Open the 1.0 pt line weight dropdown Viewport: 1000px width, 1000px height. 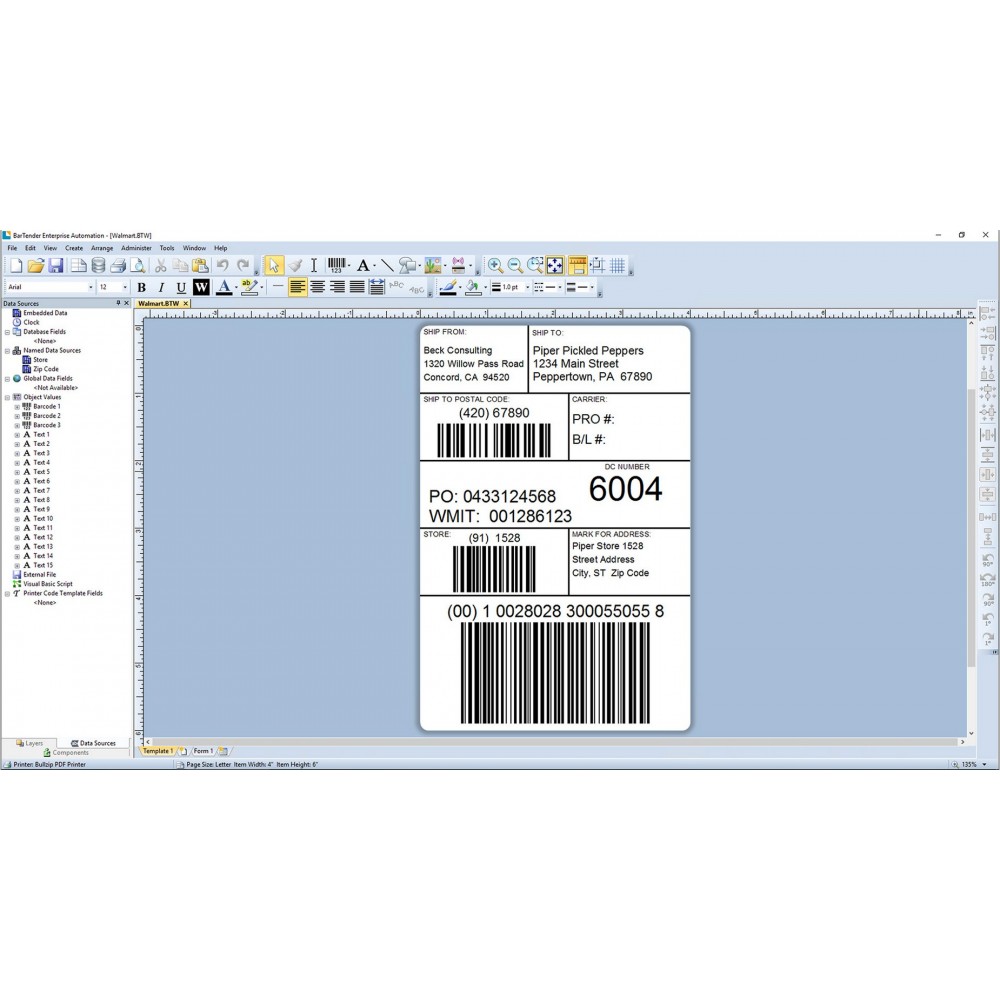tap(526, 287)
